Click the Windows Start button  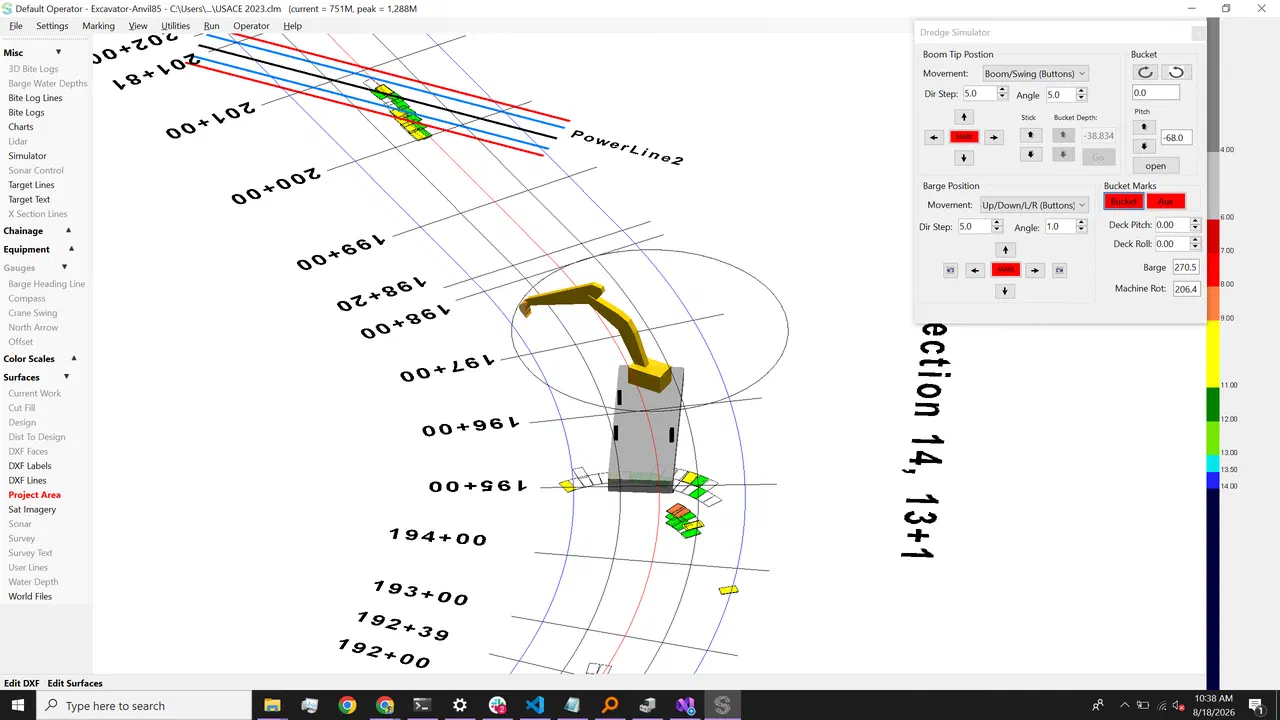[18, 705]
